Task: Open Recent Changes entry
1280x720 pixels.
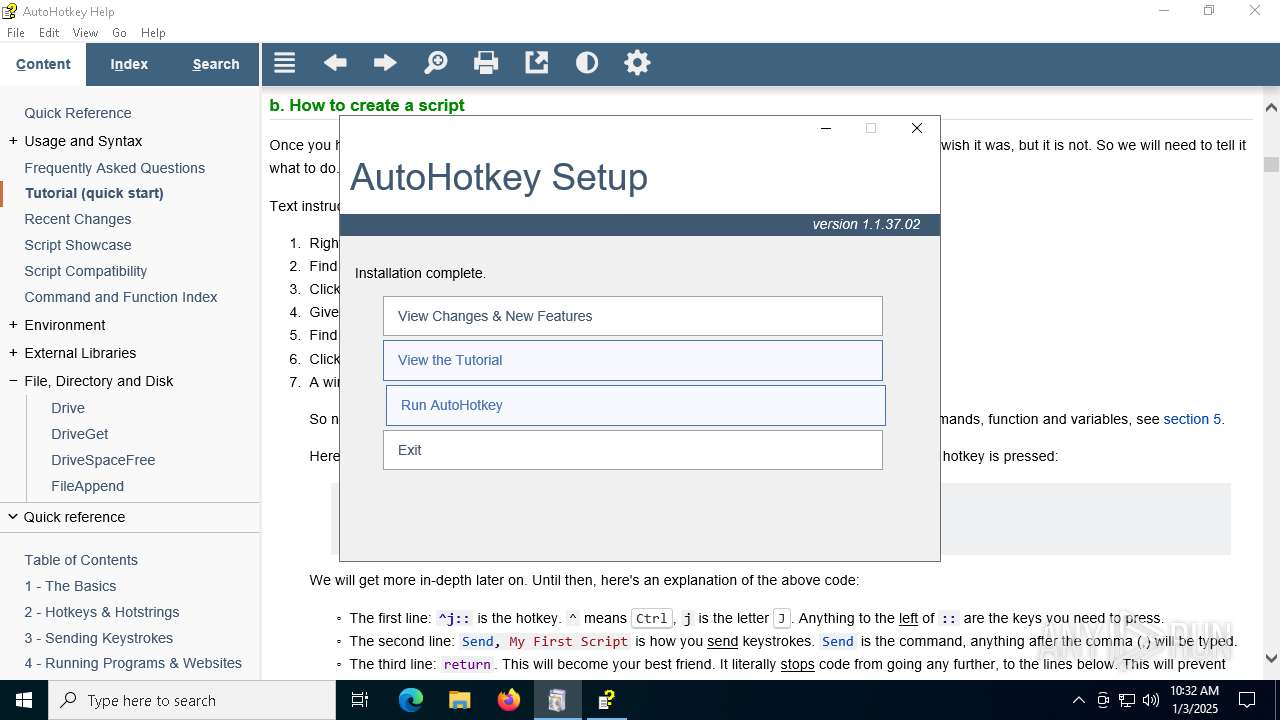Action: (x=78, y=219)
